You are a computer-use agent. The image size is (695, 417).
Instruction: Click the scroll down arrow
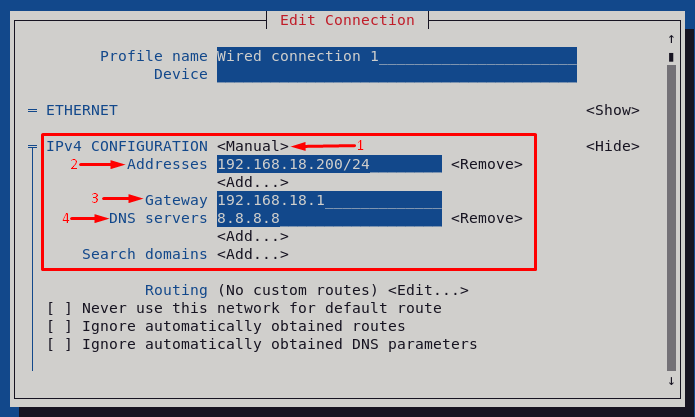671,381
